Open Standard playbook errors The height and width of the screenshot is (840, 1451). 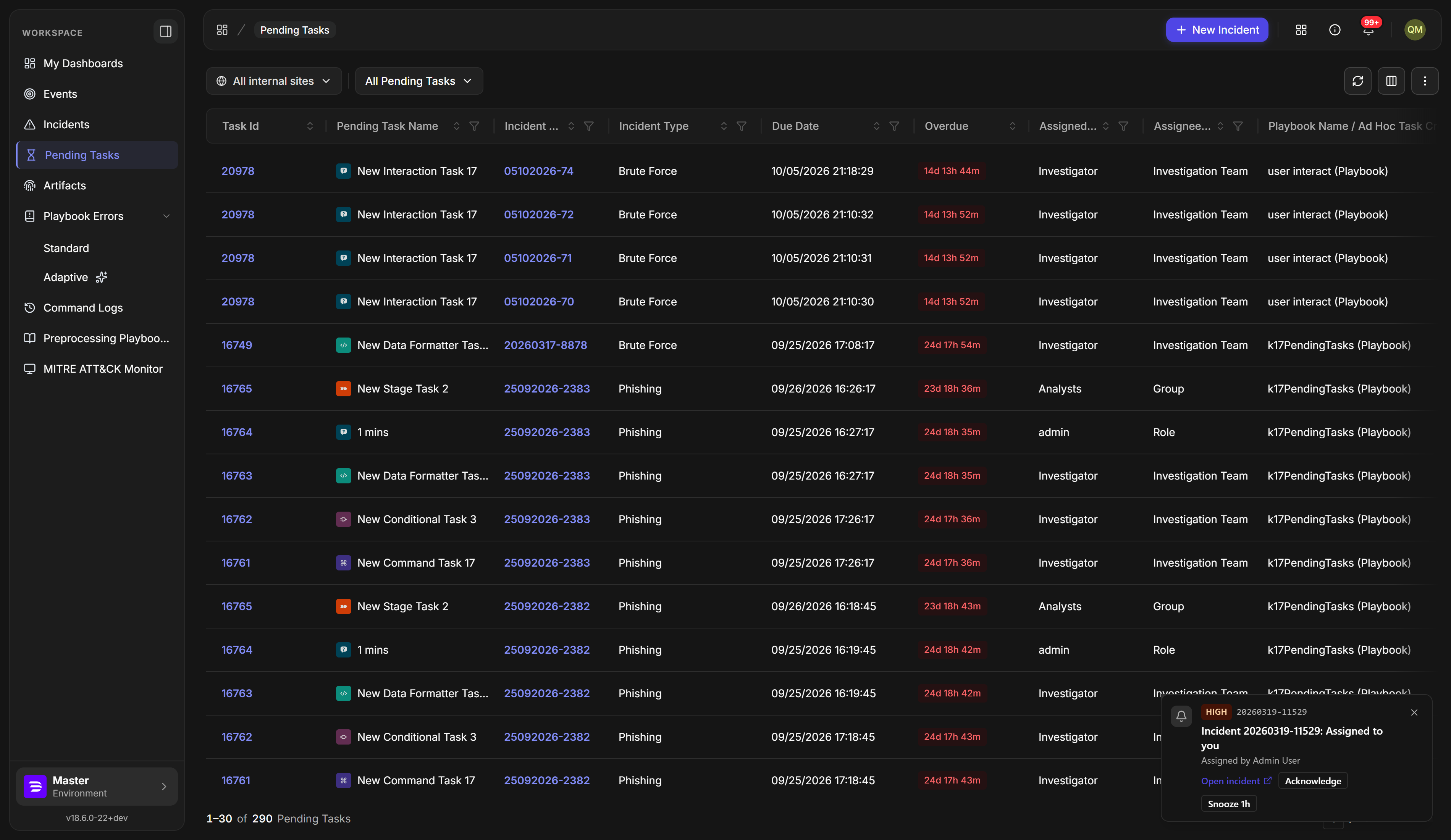tap(66, 248)
